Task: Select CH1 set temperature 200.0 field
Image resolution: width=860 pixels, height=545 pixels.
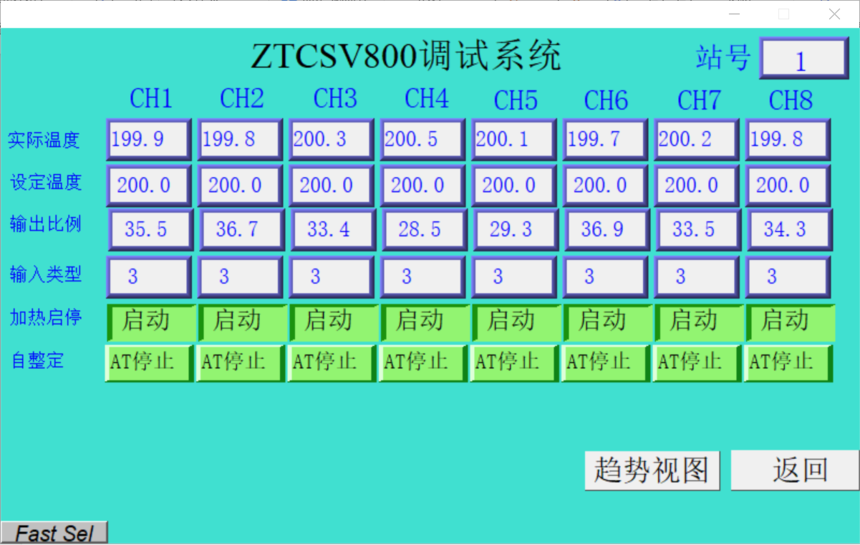Action: click(x=149, y=185)
